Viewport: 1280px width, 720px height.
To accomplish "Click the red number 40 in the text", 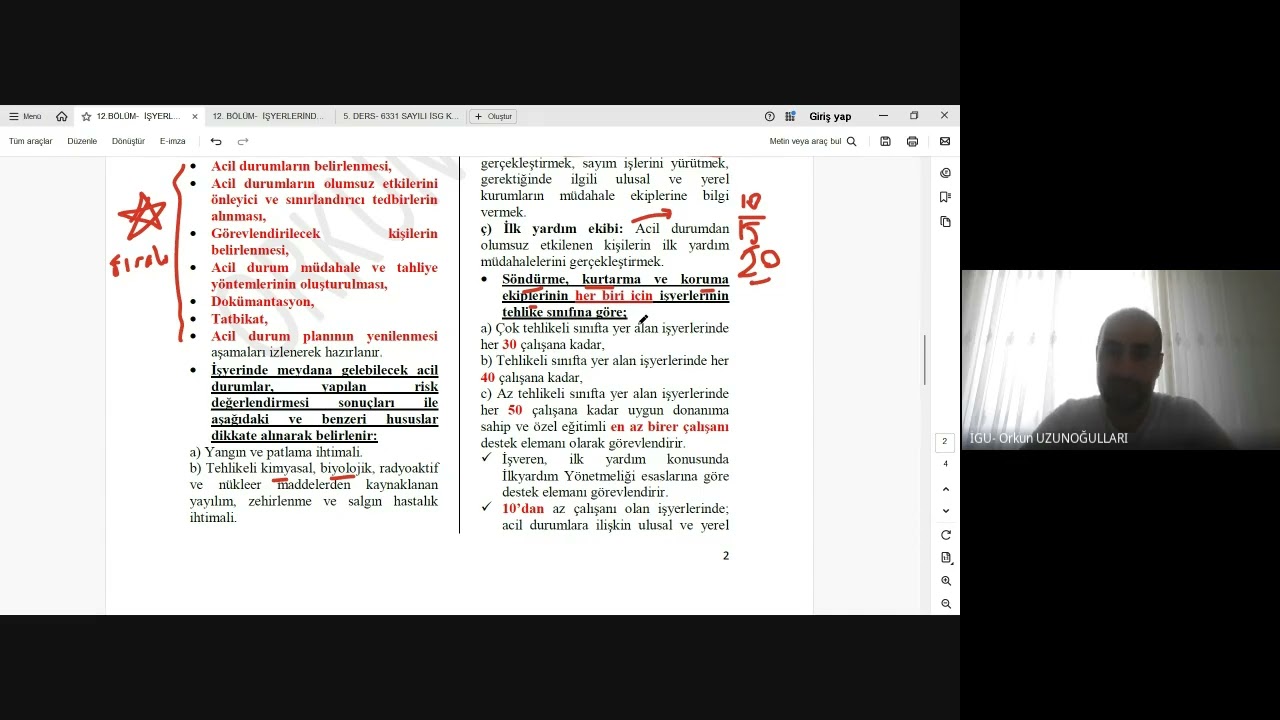I will click(488, 378).
